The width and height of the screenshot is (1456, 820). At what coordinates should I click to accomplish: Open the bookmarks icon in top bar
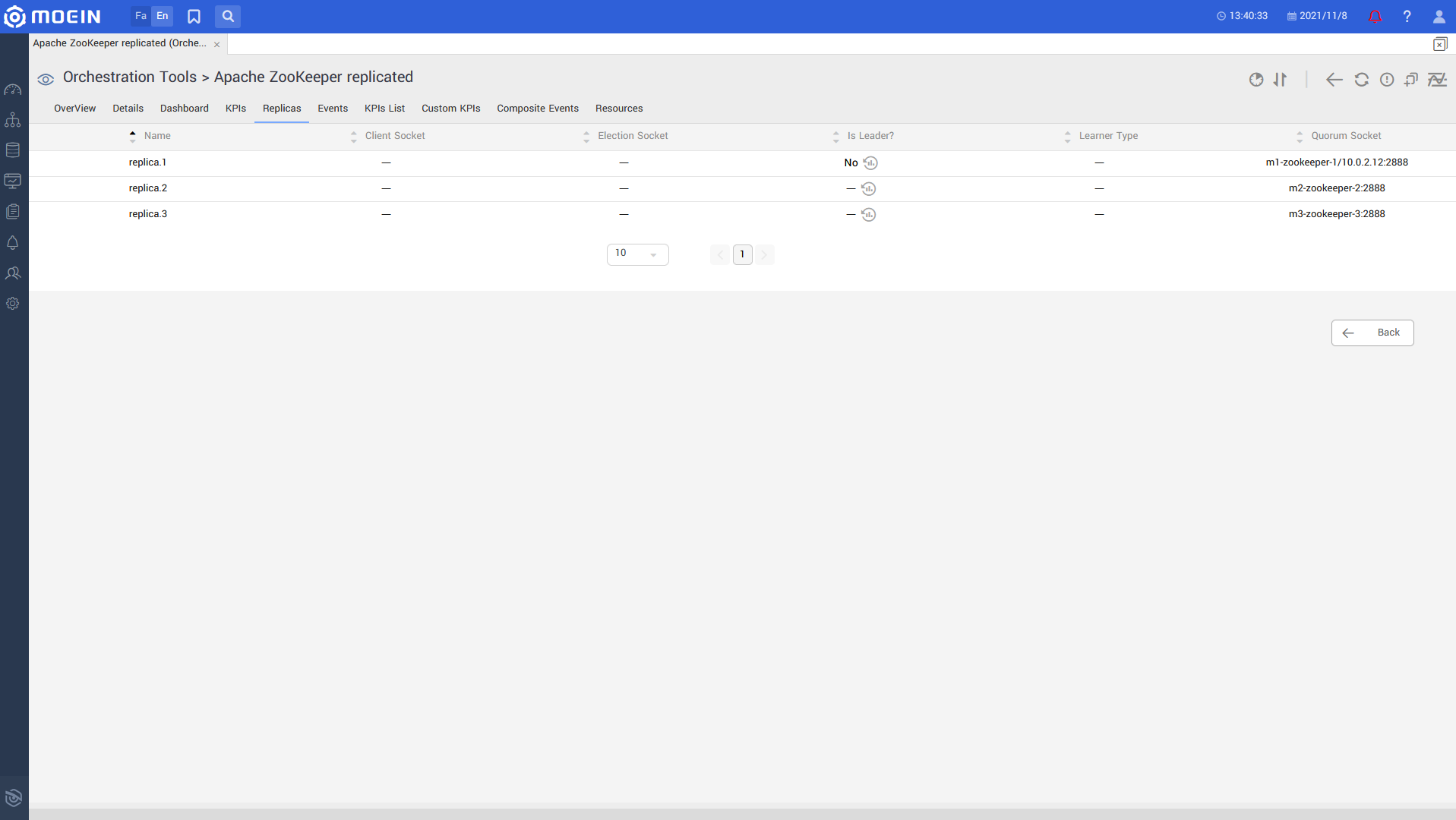pyautogui.click(x=194, y=16)
